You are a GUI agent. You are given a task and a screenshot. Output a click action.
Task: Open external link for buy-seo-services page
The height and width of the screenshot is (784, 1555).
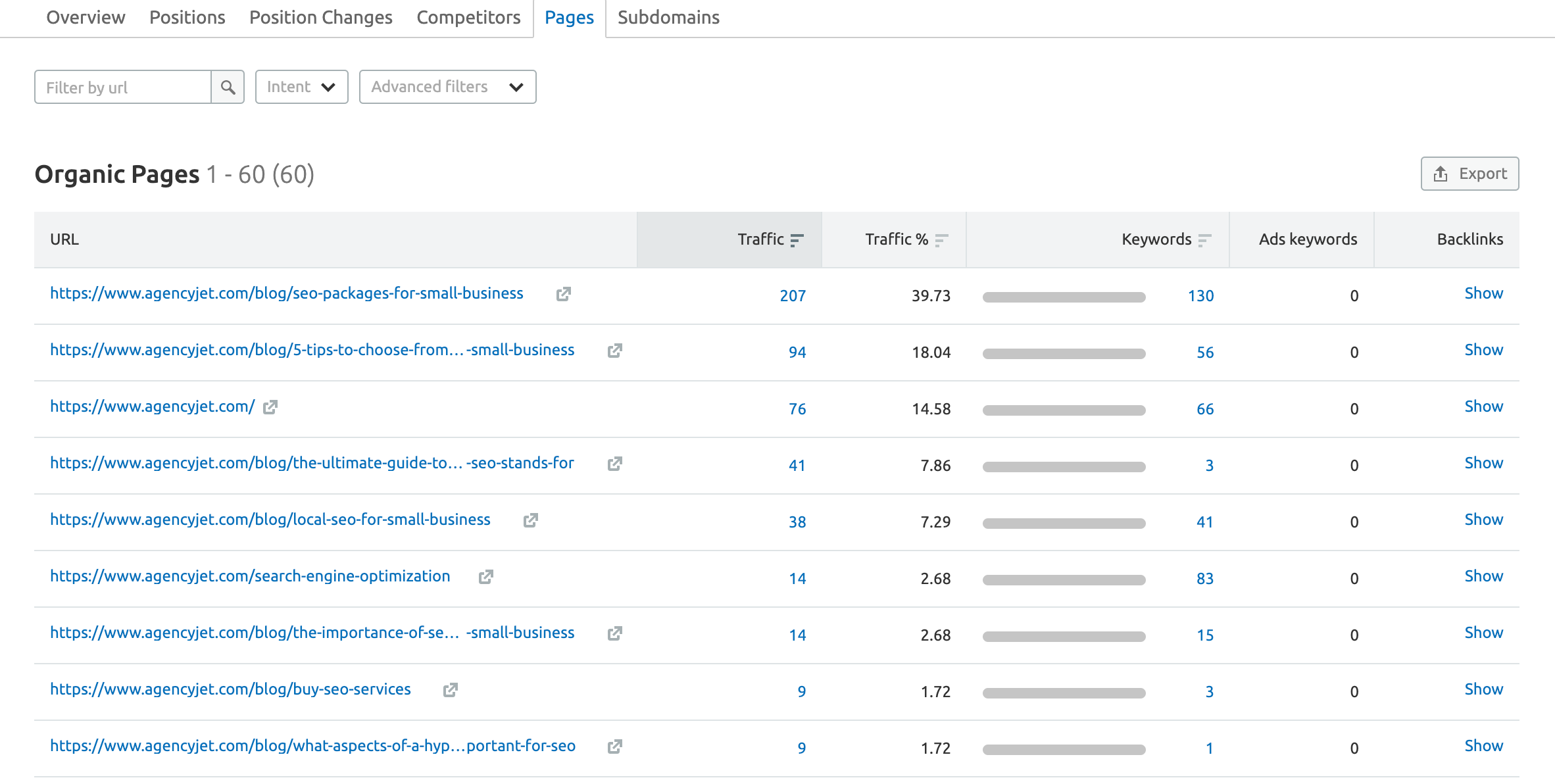coord(449,690)
